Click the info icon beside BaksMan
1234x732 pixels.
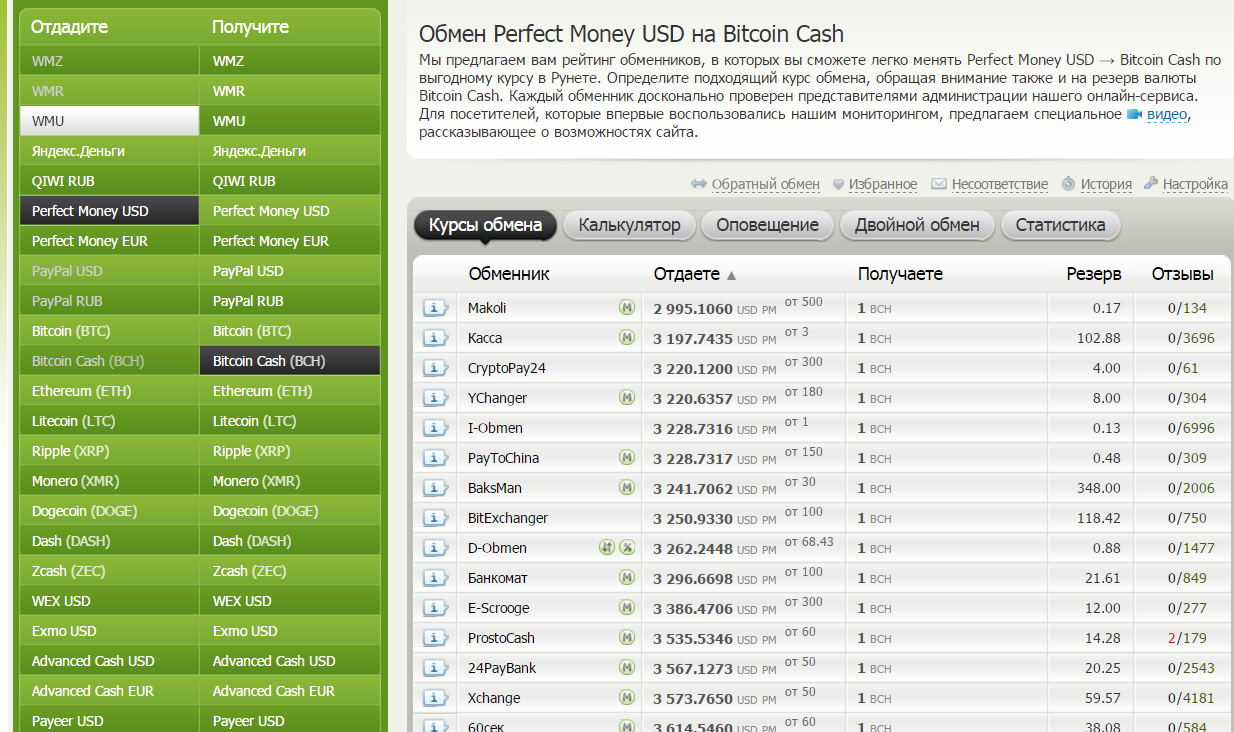tap(435, 488)
